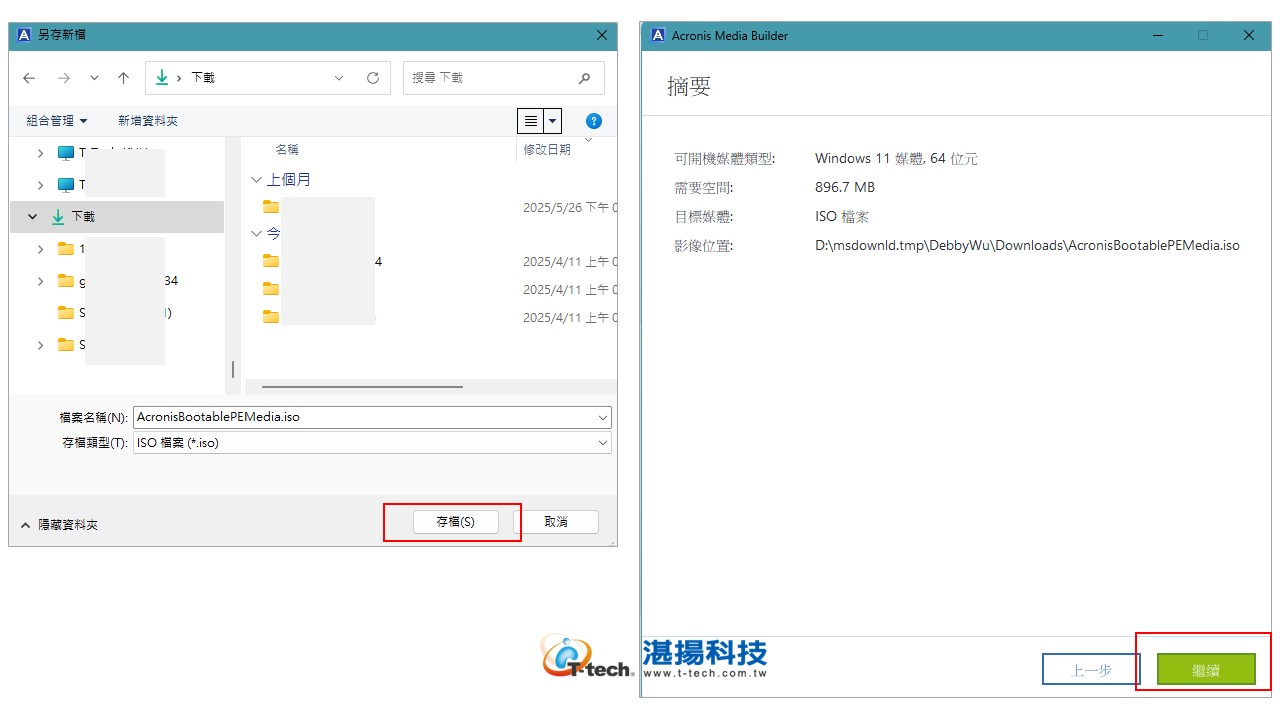Click 新增資料夾 to create a folder
Image resolution: width=1280 pixels, height=720 pixels.
148,121
